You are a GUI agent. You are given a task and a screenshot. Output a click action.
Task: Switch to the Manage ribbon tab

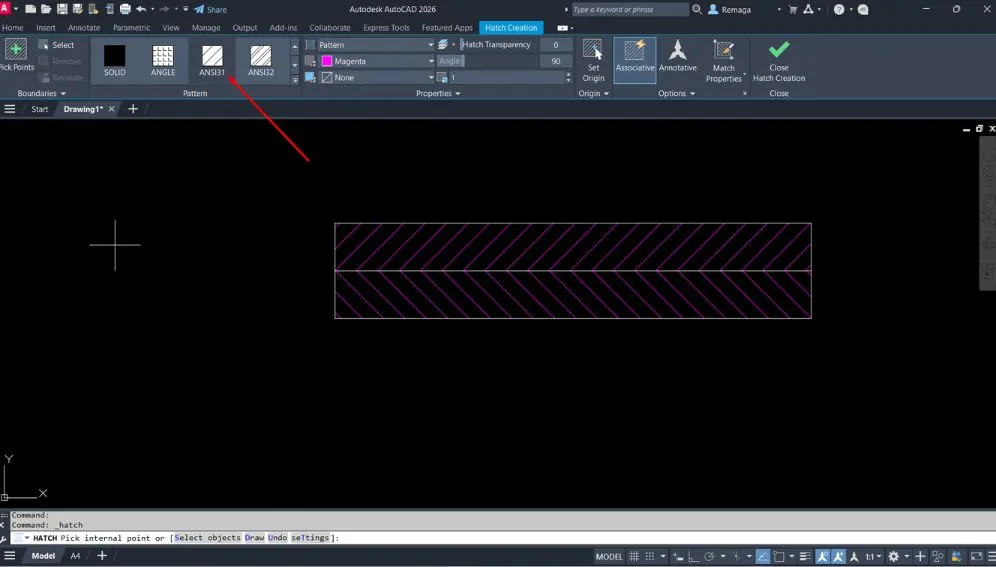[x=206, y=28]
